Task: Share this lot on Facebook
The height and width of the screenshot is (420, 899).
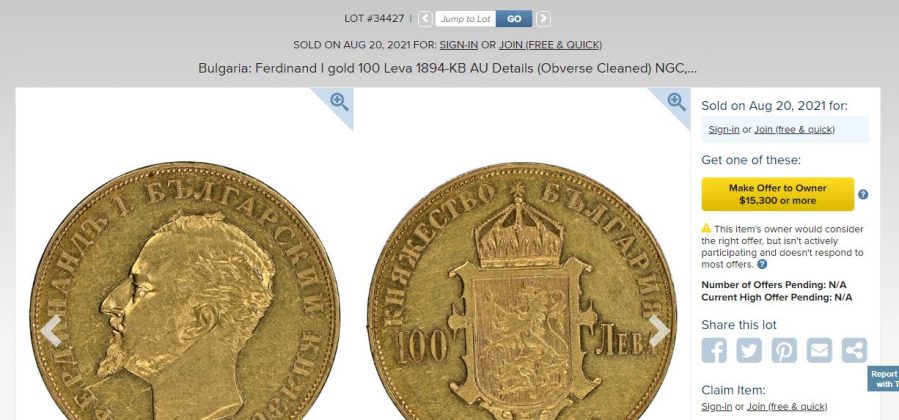Action: tap(714, 350)
